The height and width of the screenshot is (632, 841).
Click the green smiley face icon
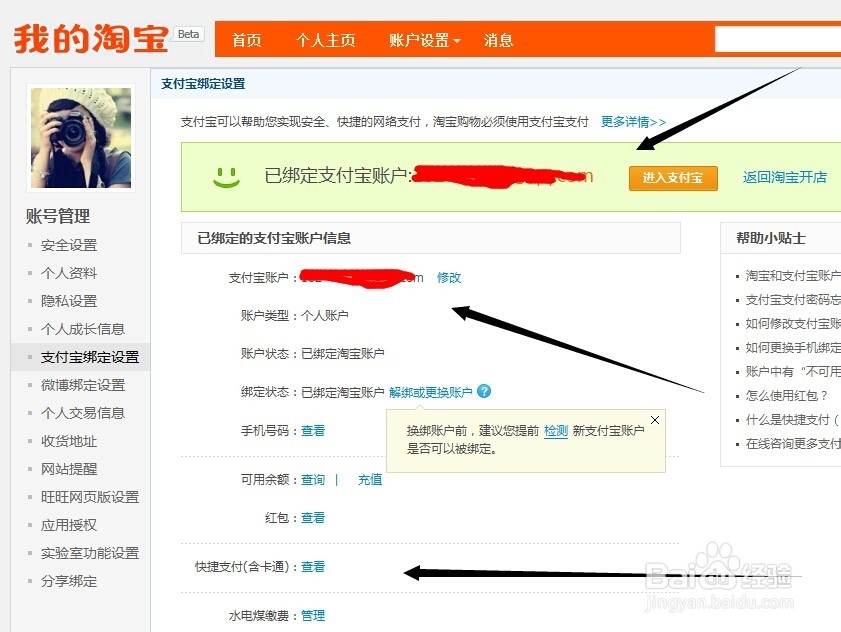coord(226,177)
